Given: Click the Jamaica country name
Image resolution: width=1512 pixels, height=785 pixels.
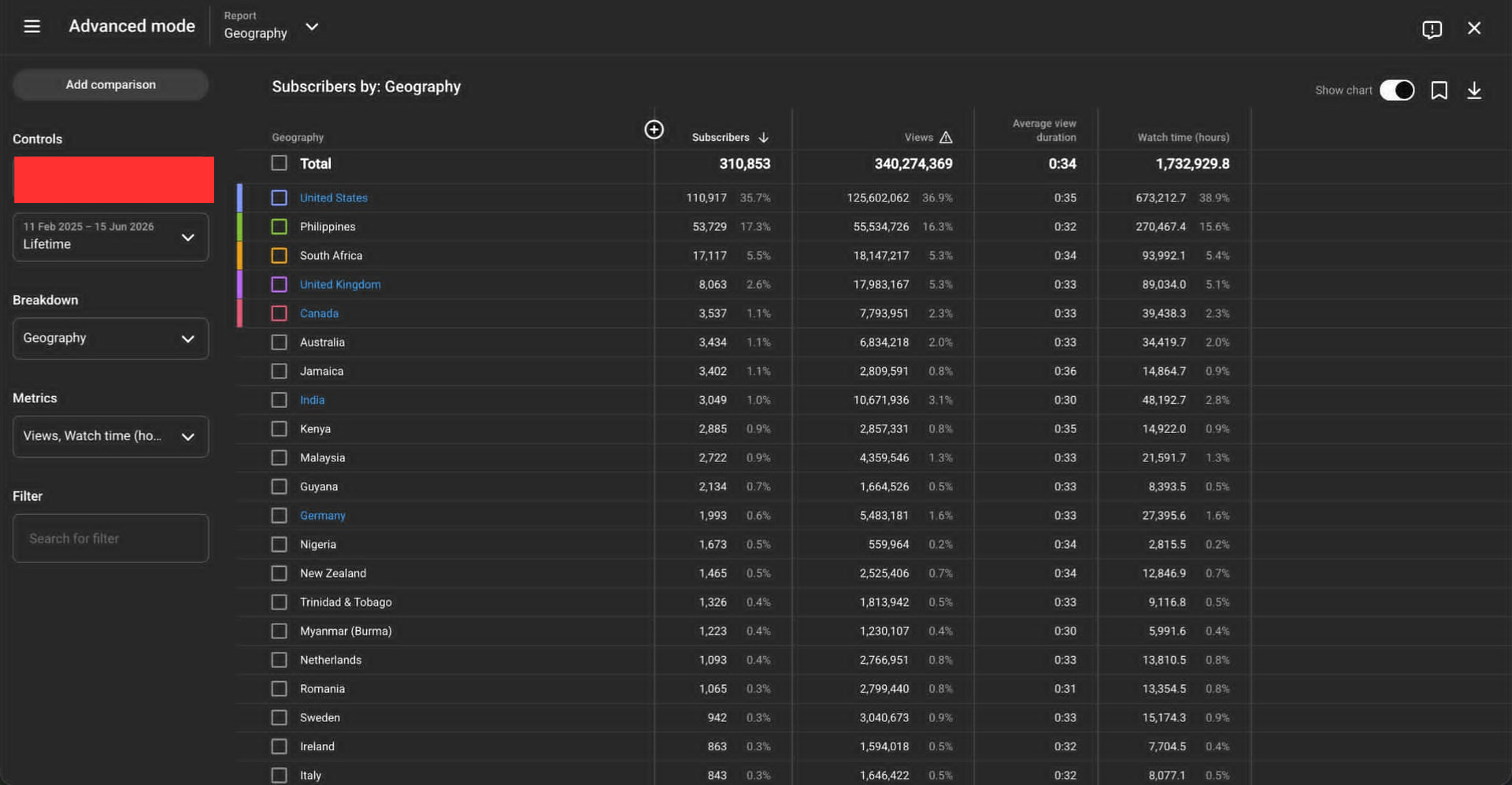Looking at the screenshot, I should click(321, 371).
